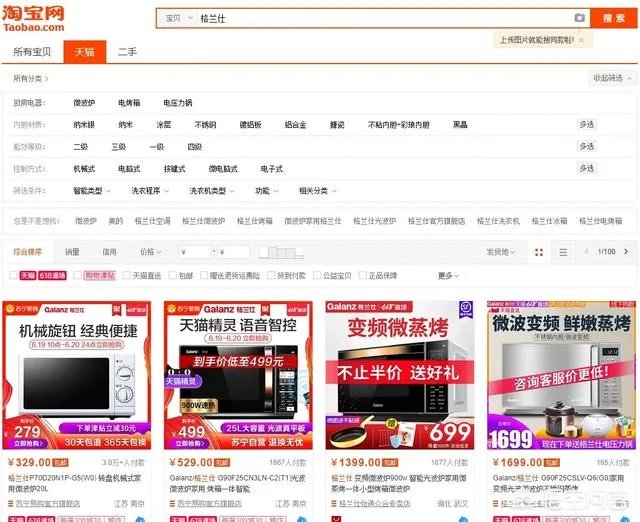
Task: Open camera image search icon
Action: point(579,18)
